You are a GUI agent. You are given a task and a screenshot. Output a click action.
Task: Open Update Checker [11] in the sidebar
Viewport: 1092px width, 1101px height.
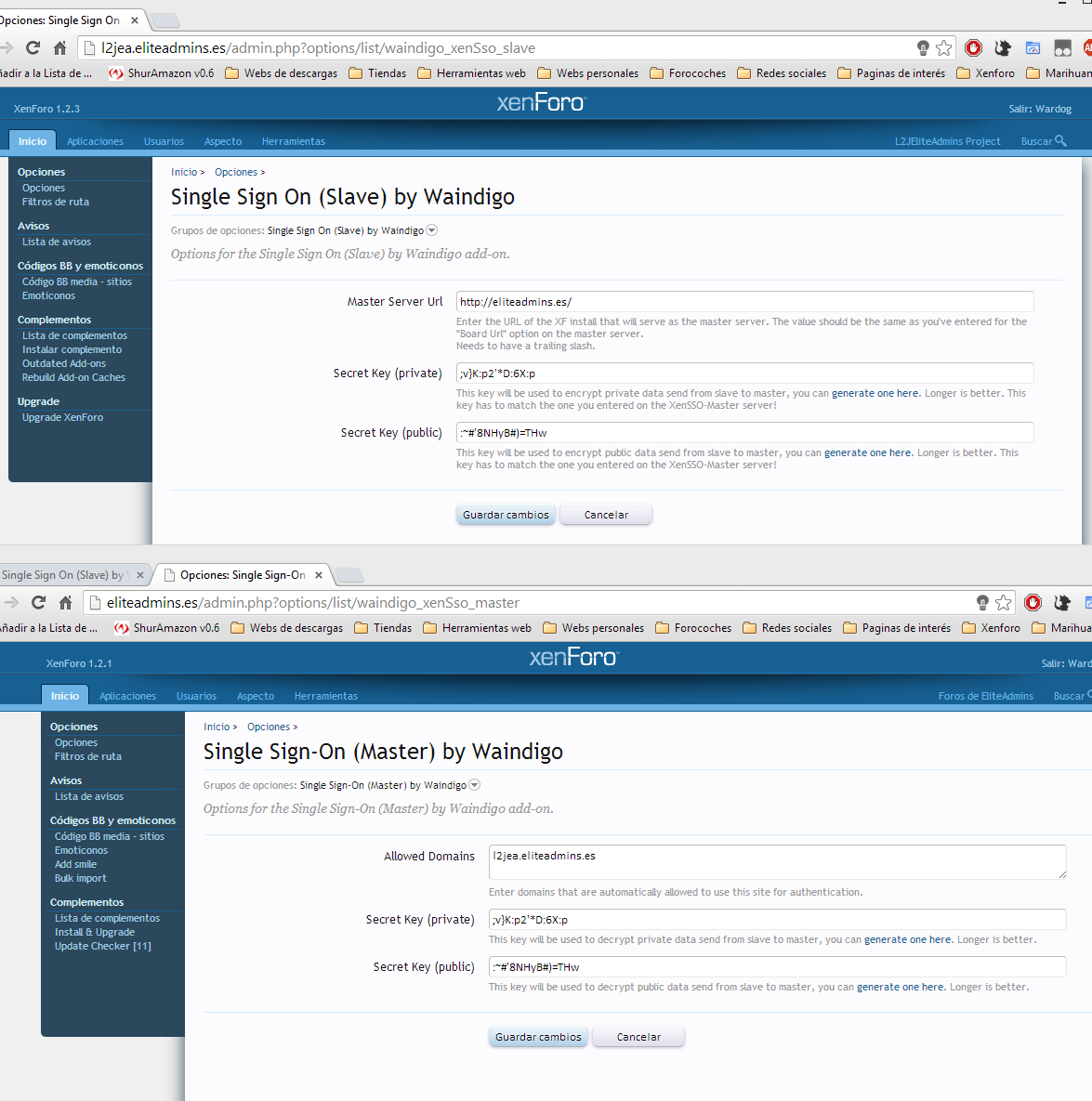click(102, 946)
